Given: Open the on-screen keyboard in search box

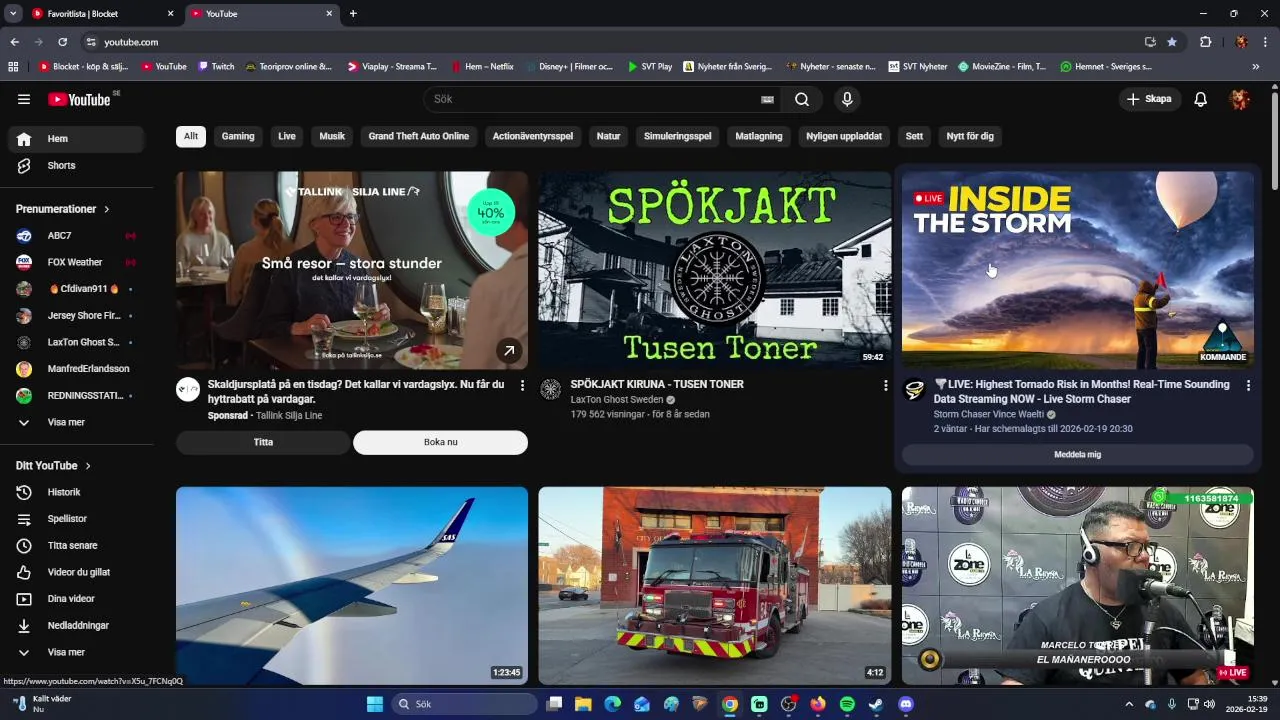Looking at the screenshot, I should tap(767, 99).
